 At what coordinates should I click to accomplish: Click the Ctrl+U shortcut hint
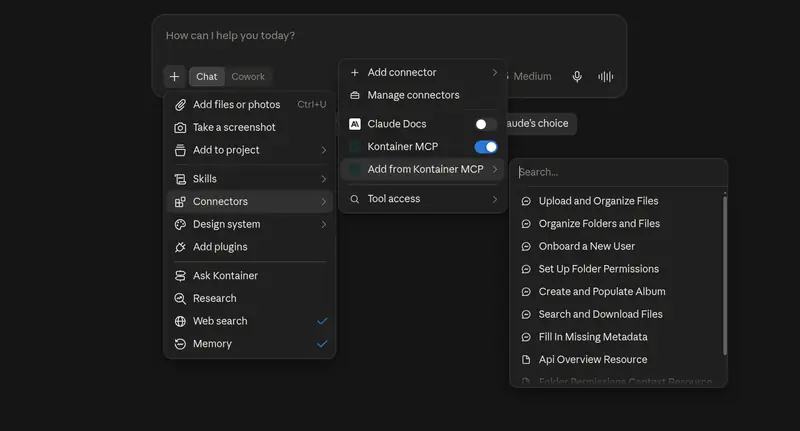tap(312, 105)
